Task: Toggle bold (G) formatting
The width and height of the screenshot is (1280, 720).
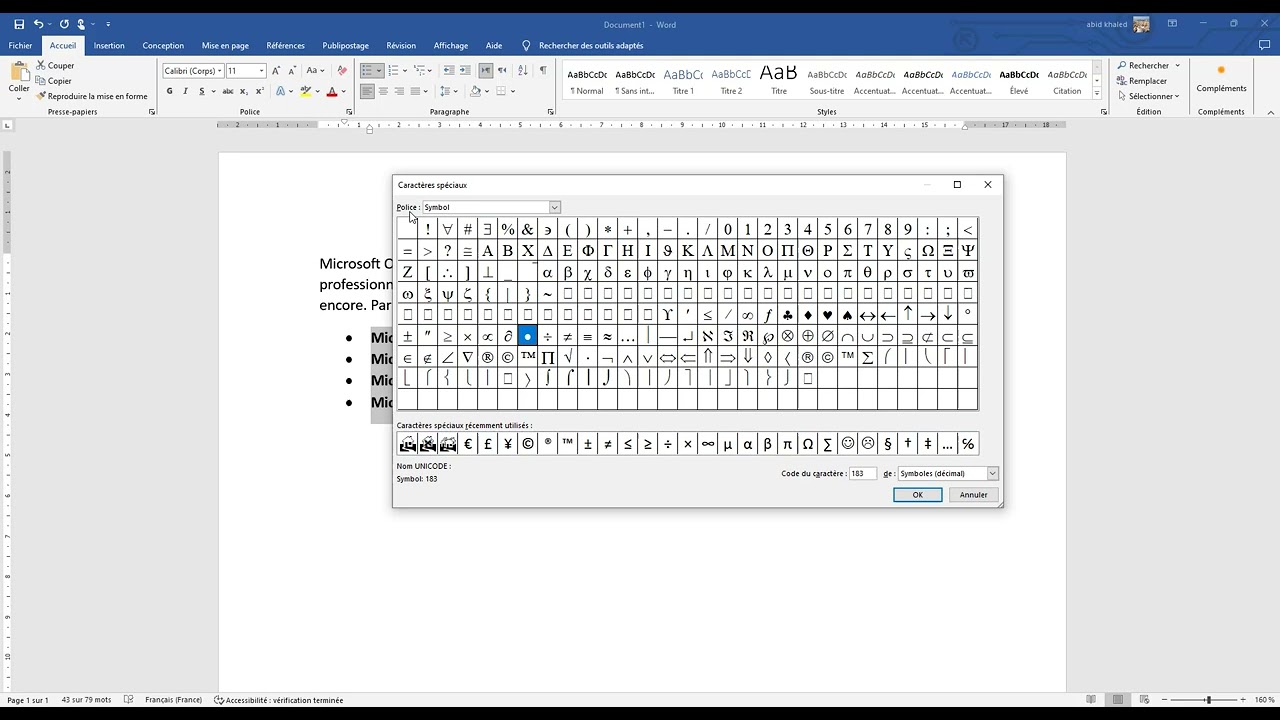Action: click(170, 91)
